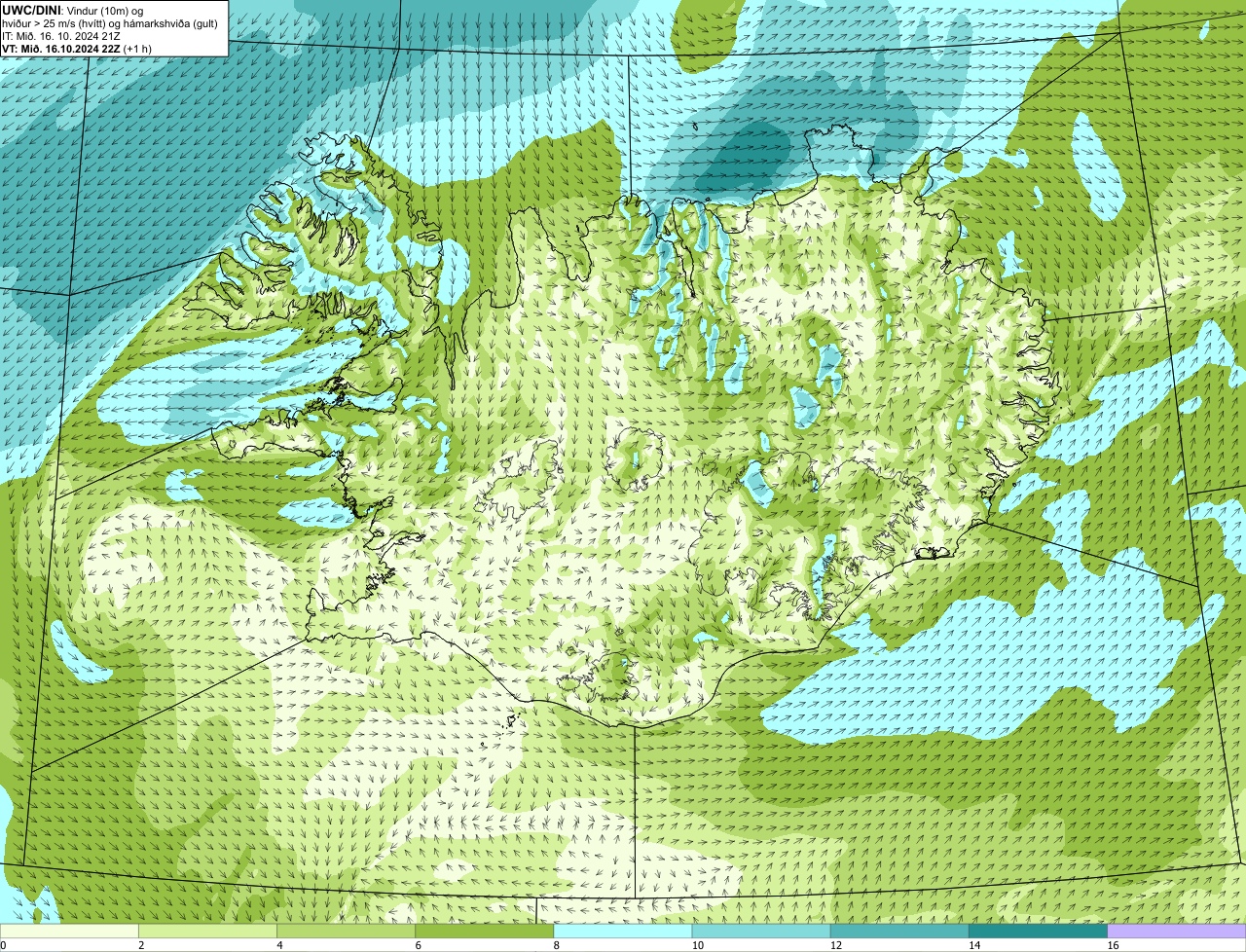Click the legend scale label '6'
Screen dimensions: 1246x952
419,945
